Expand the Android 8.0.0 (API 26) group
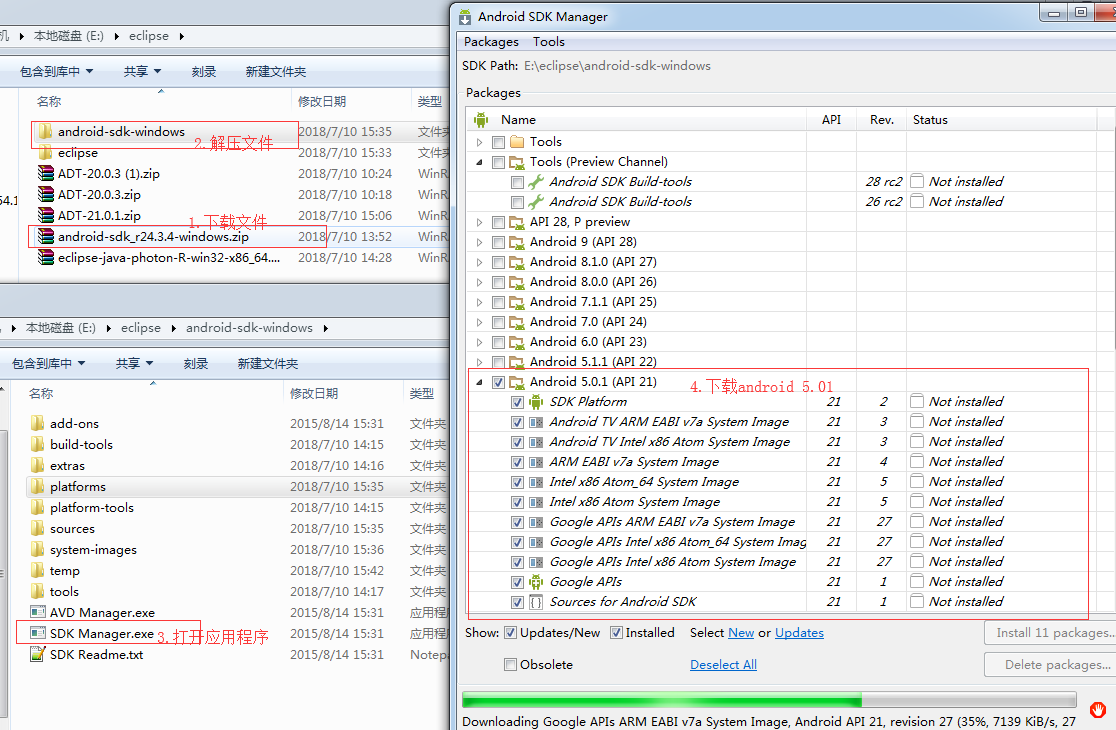This screenshot has height=730, width=1116. (x=480, y=282)
